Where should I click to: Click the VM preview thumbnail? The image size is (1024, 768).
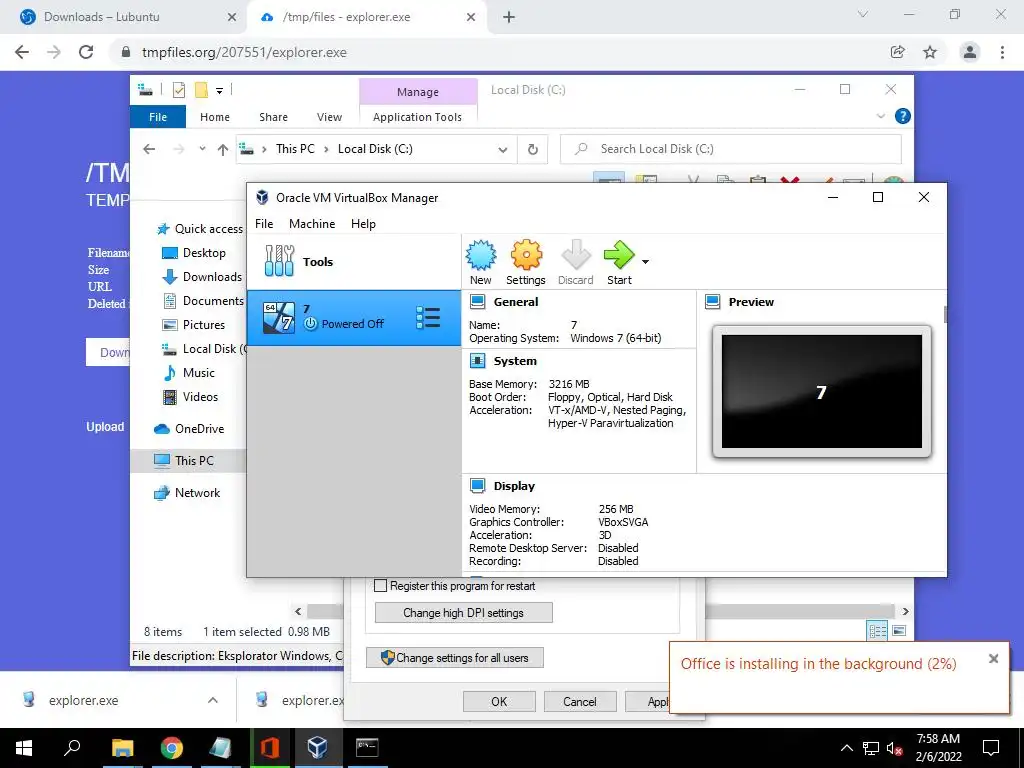coord(822,392)
